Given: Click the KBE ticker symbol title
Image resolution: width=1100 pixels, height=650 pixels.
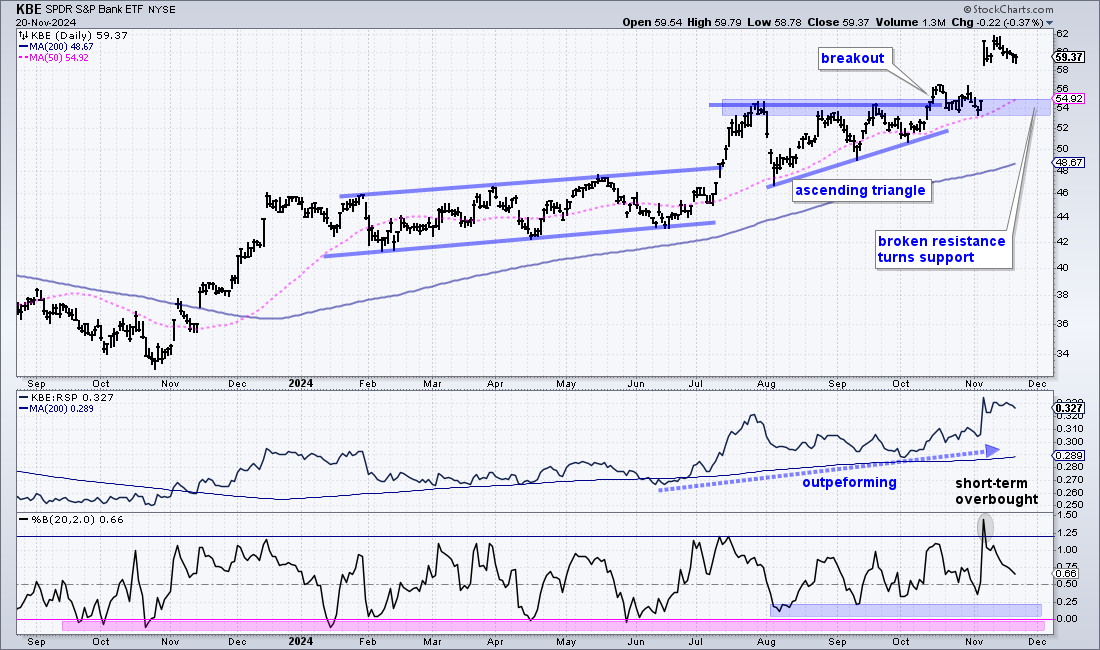Looking at the screenshot, I should (x=28, y=10).
